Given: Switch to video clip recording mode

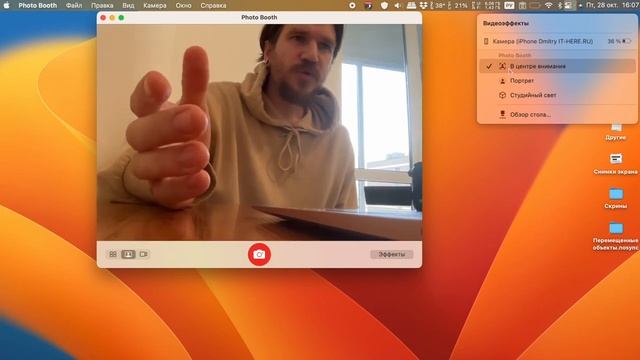Looking at the screenshot, I should (x=144, y=254).
